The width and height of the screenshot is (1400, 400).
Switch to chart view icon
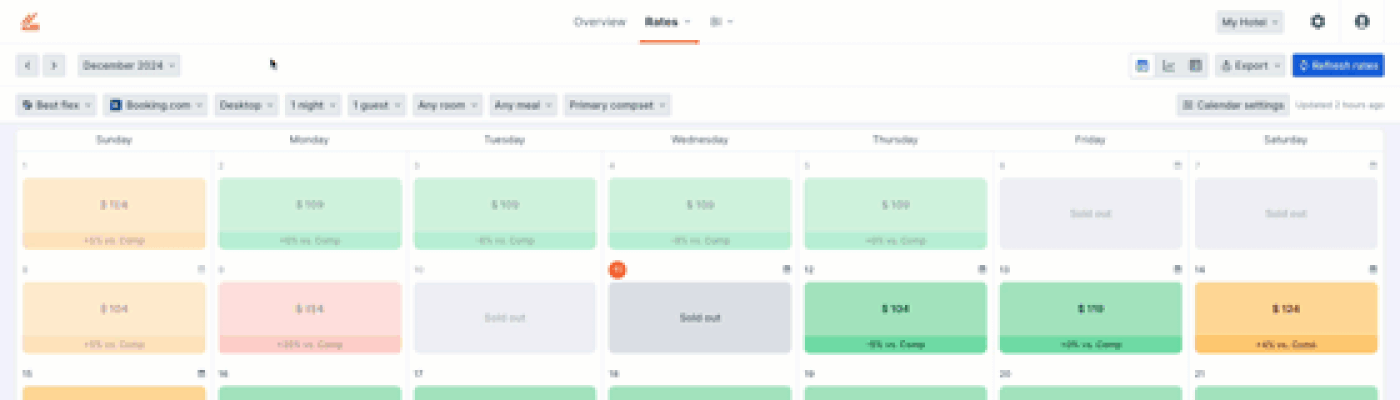[1168, 66]
